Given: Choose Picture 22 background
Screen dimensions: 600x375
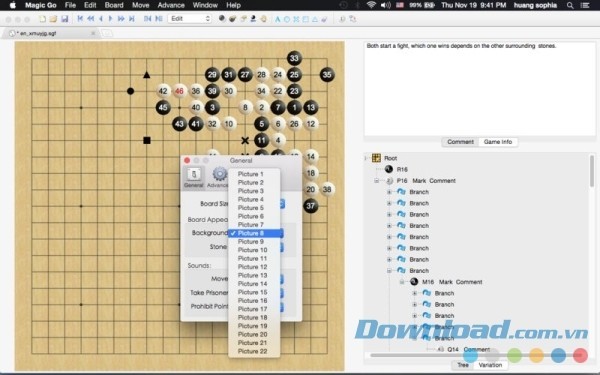Looking at the screenshot, I should pos(254,351).
